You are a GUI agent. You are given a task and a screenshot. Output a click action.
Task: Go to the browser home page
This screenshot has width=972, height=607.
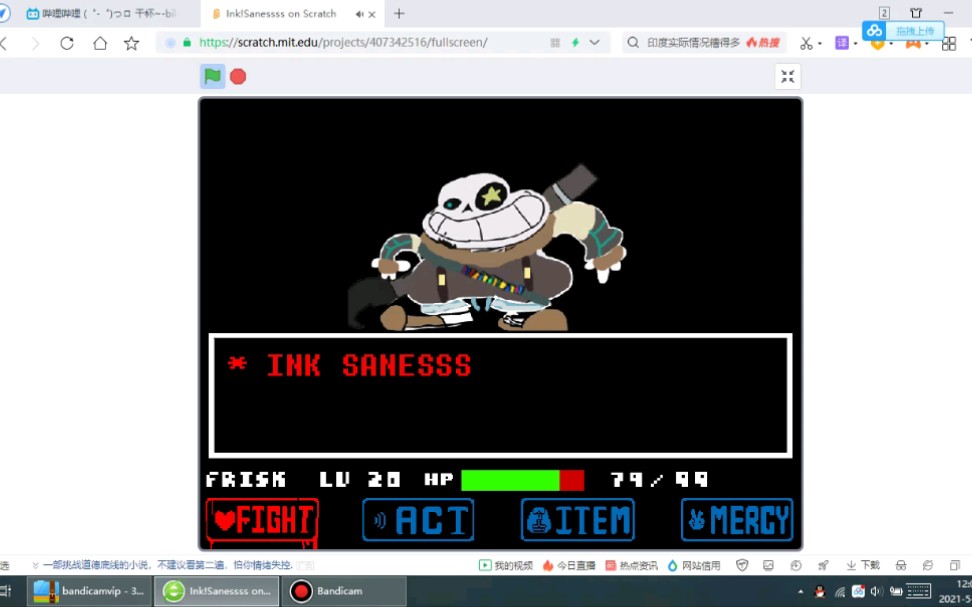[100, 43]
